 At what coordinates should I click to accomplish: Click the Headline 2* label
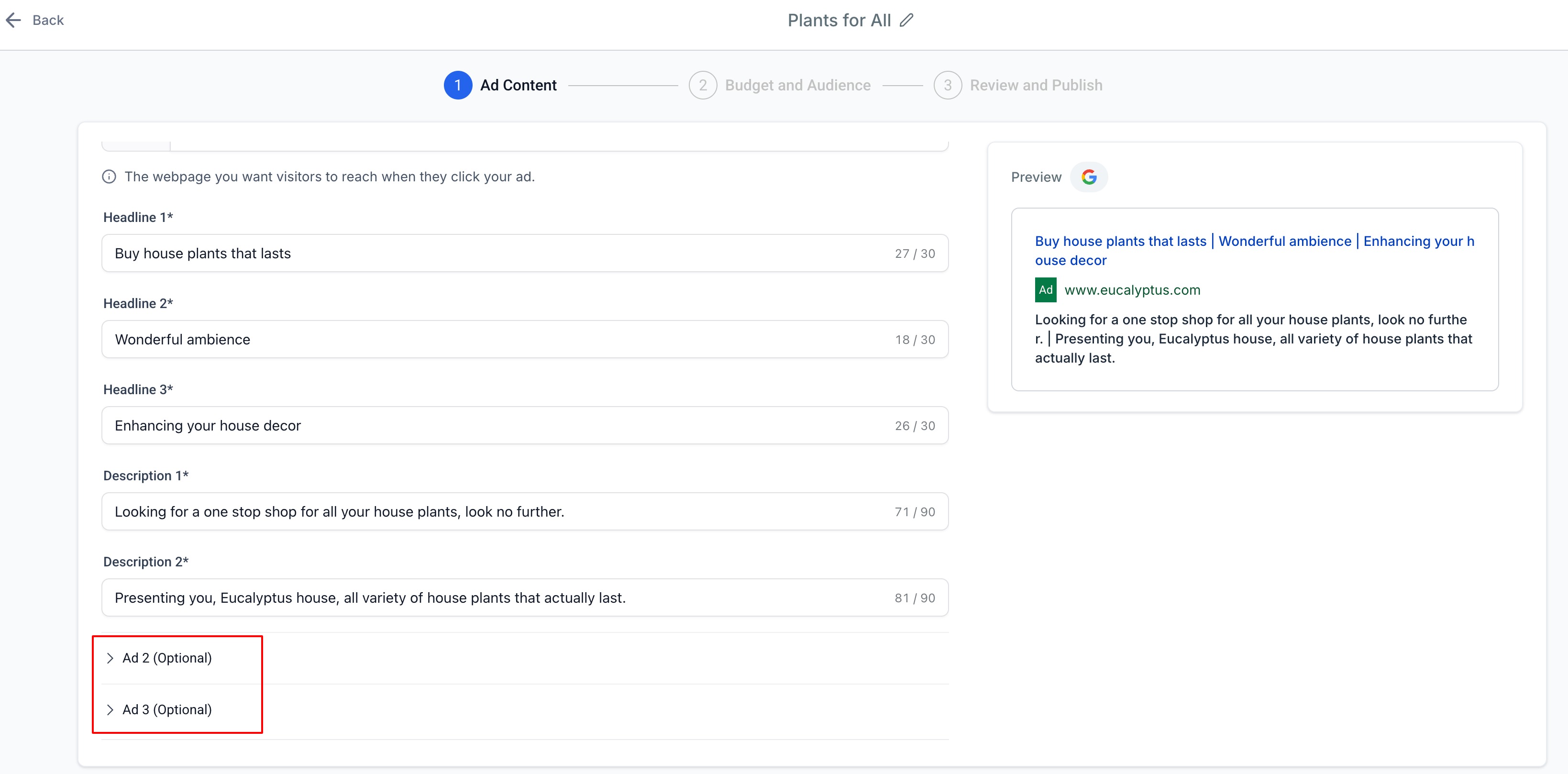pos(138,303)
